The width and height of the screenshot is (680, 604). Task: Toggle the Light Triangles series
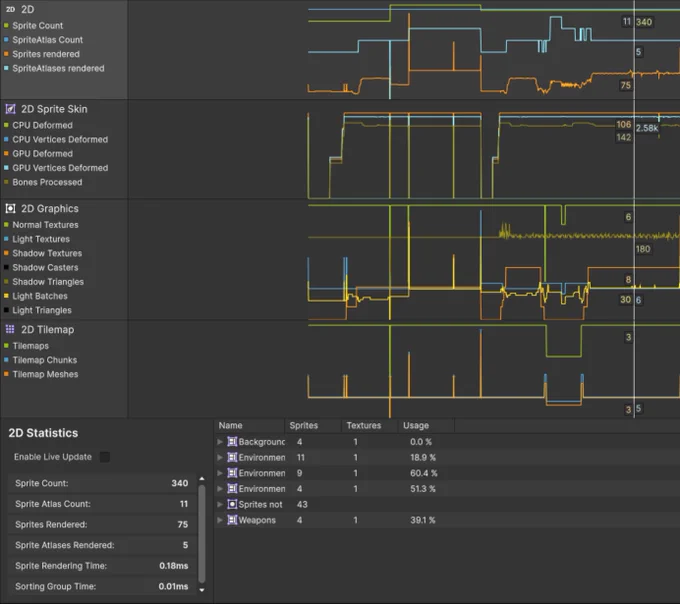point(6,310)
